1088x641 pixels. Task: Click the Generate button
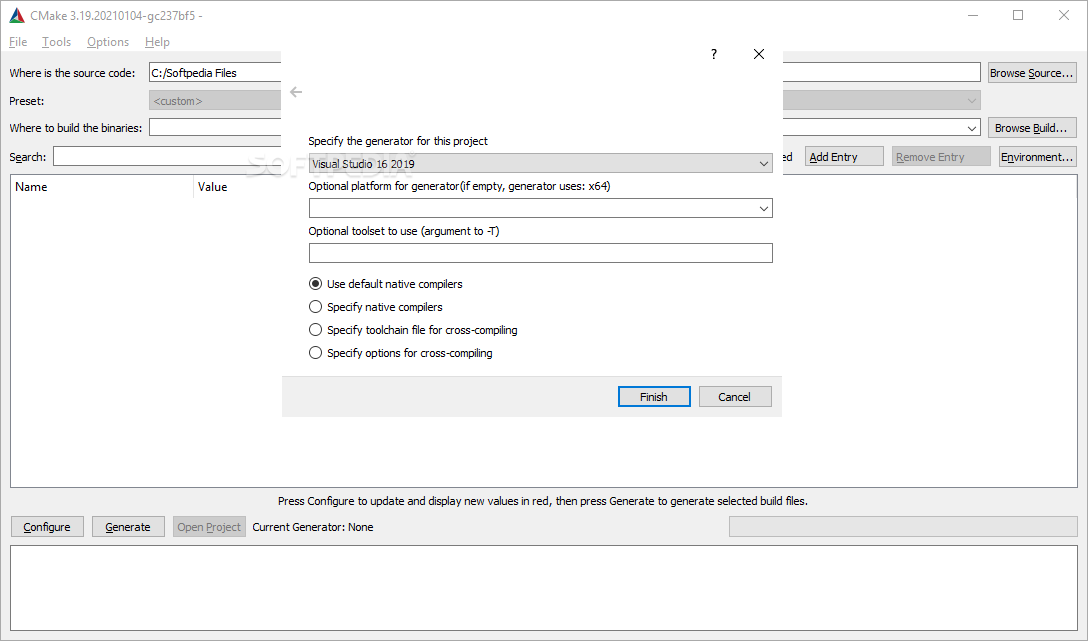coord(128,527)
